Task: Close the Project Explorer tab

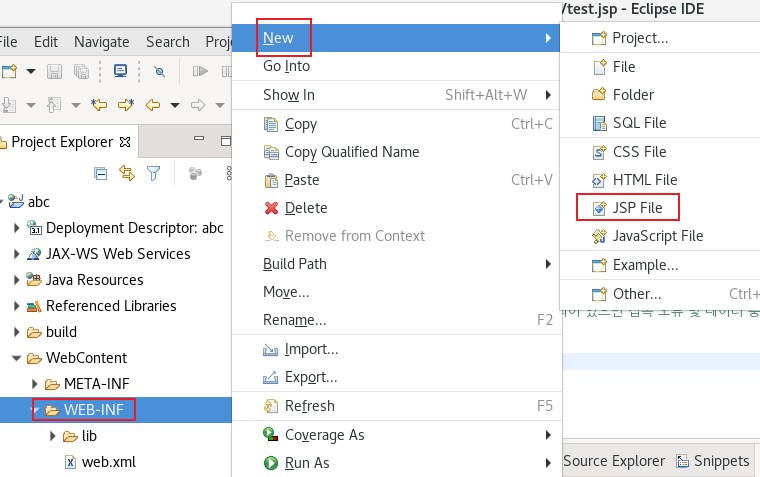Action: click(x=125, y=142)
